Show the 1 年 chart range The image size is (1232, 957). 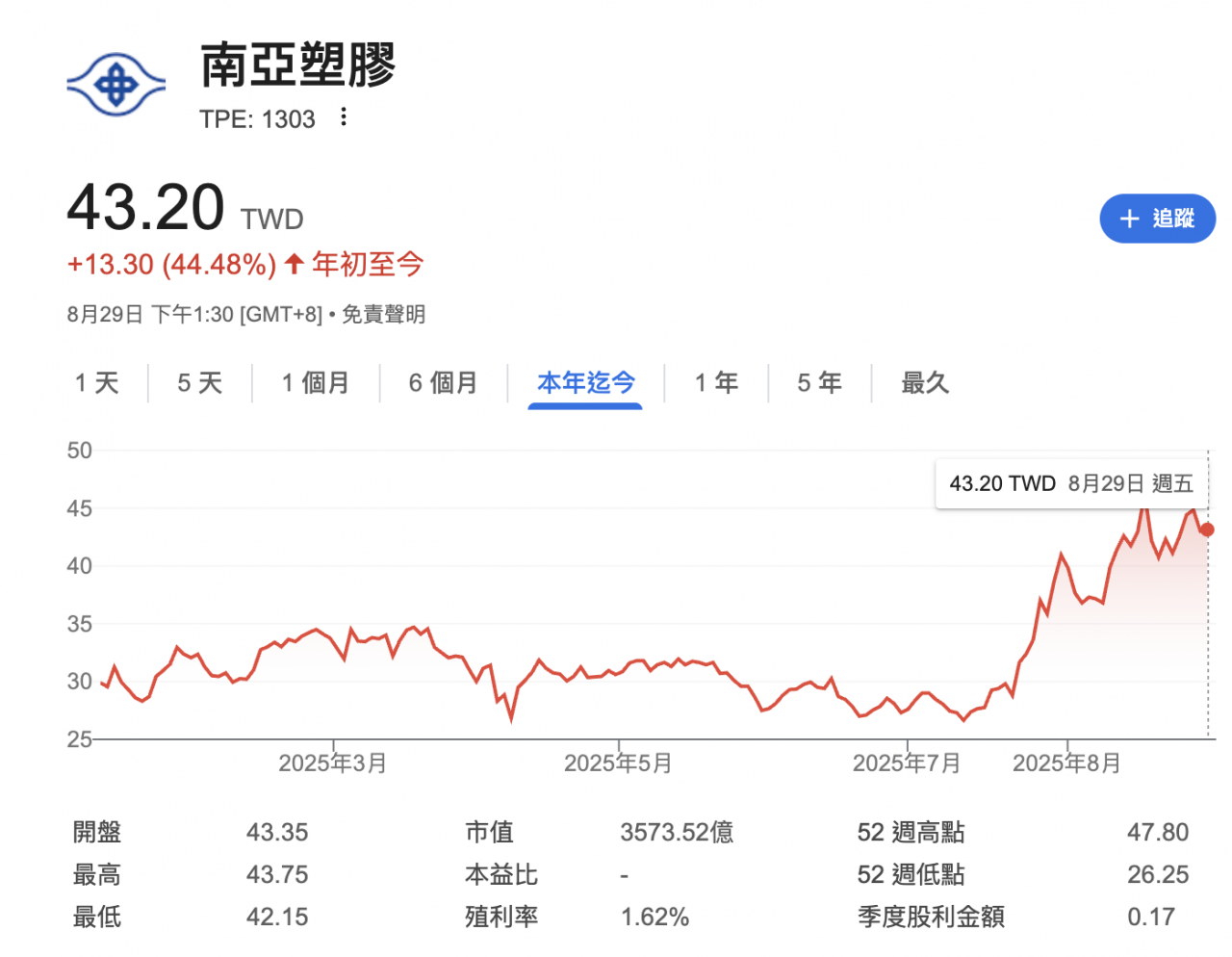click(x=716, y=383)
